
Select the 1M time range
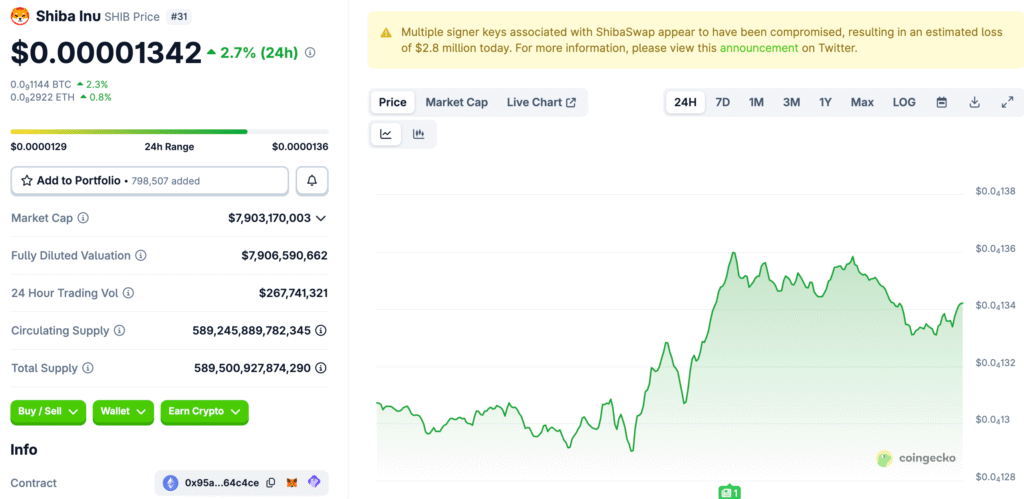756,103
